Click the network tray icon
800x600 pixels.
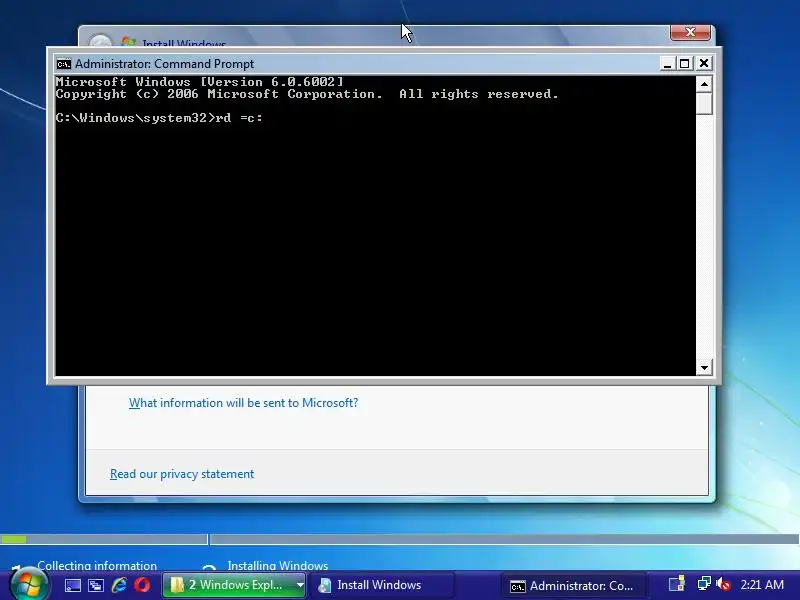(704, 584)
